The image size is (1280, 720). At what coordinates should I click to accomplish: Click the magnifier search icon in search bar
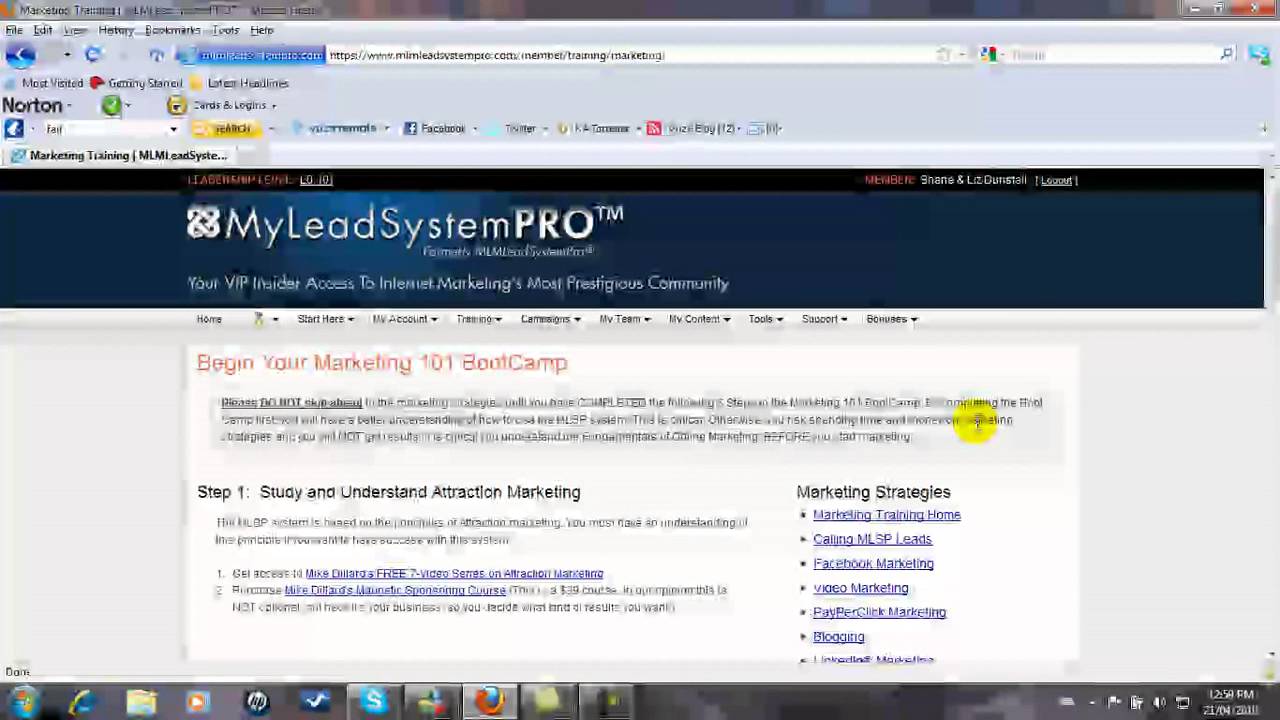(1227, 55)
